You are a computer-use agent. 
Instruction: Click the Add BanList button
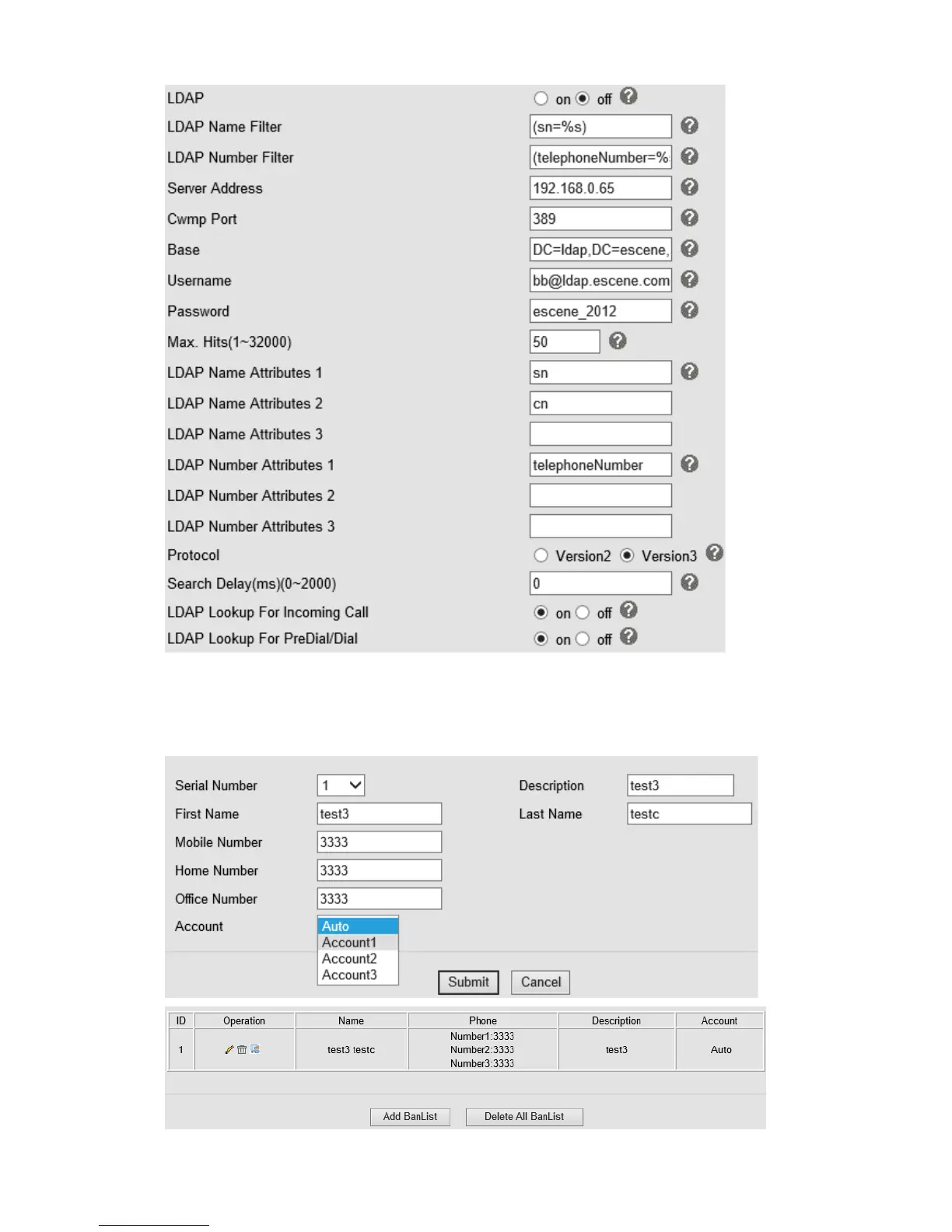pyautogui.click(x=410, y=1117)
